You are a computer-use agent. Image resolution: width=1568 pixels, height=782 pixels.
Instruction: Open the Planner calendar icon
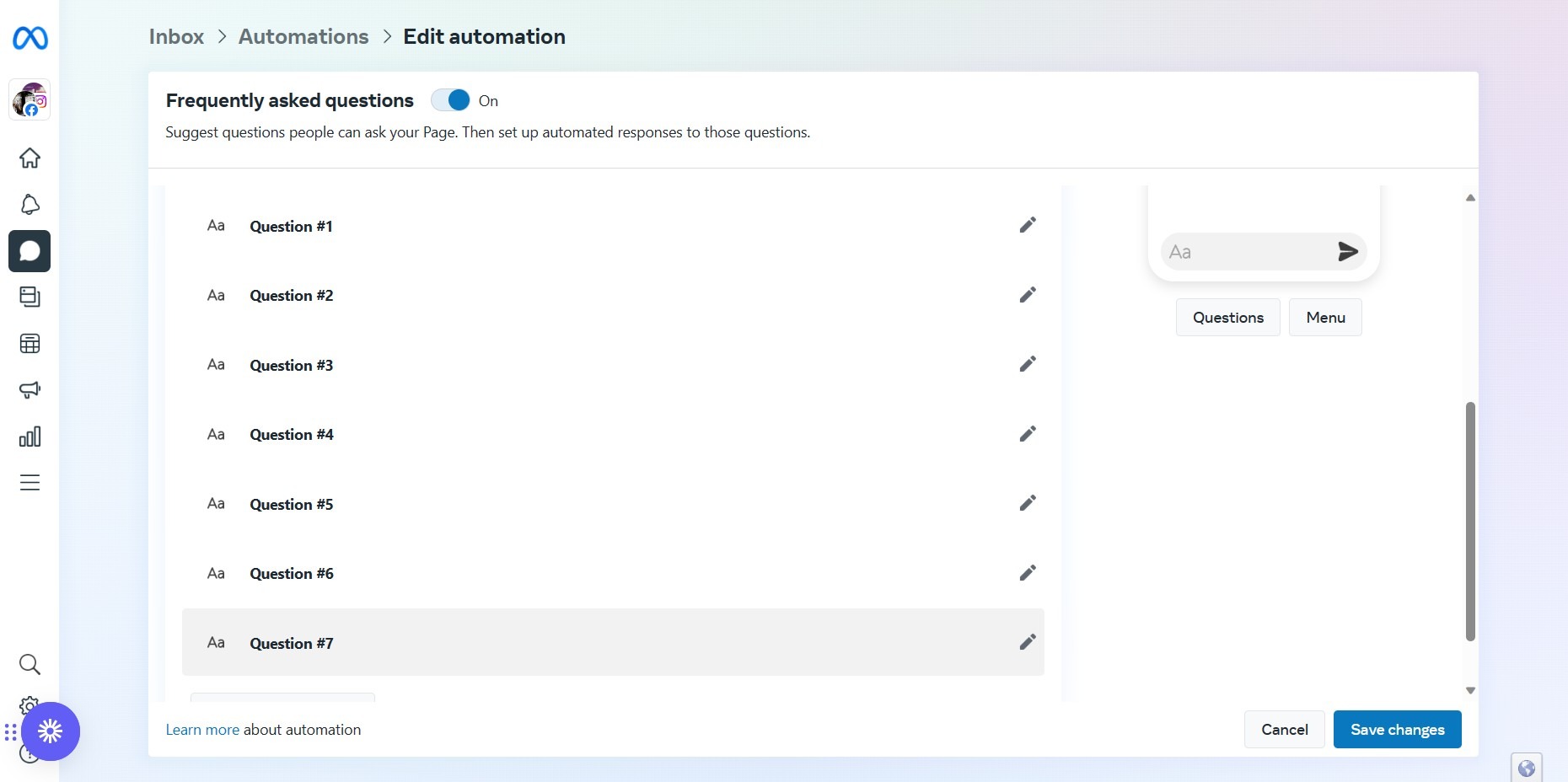30,343
